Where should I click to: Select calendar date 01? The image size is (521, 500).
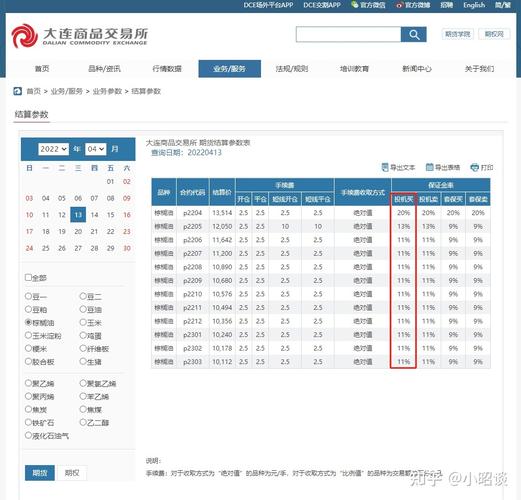point(110,181)
